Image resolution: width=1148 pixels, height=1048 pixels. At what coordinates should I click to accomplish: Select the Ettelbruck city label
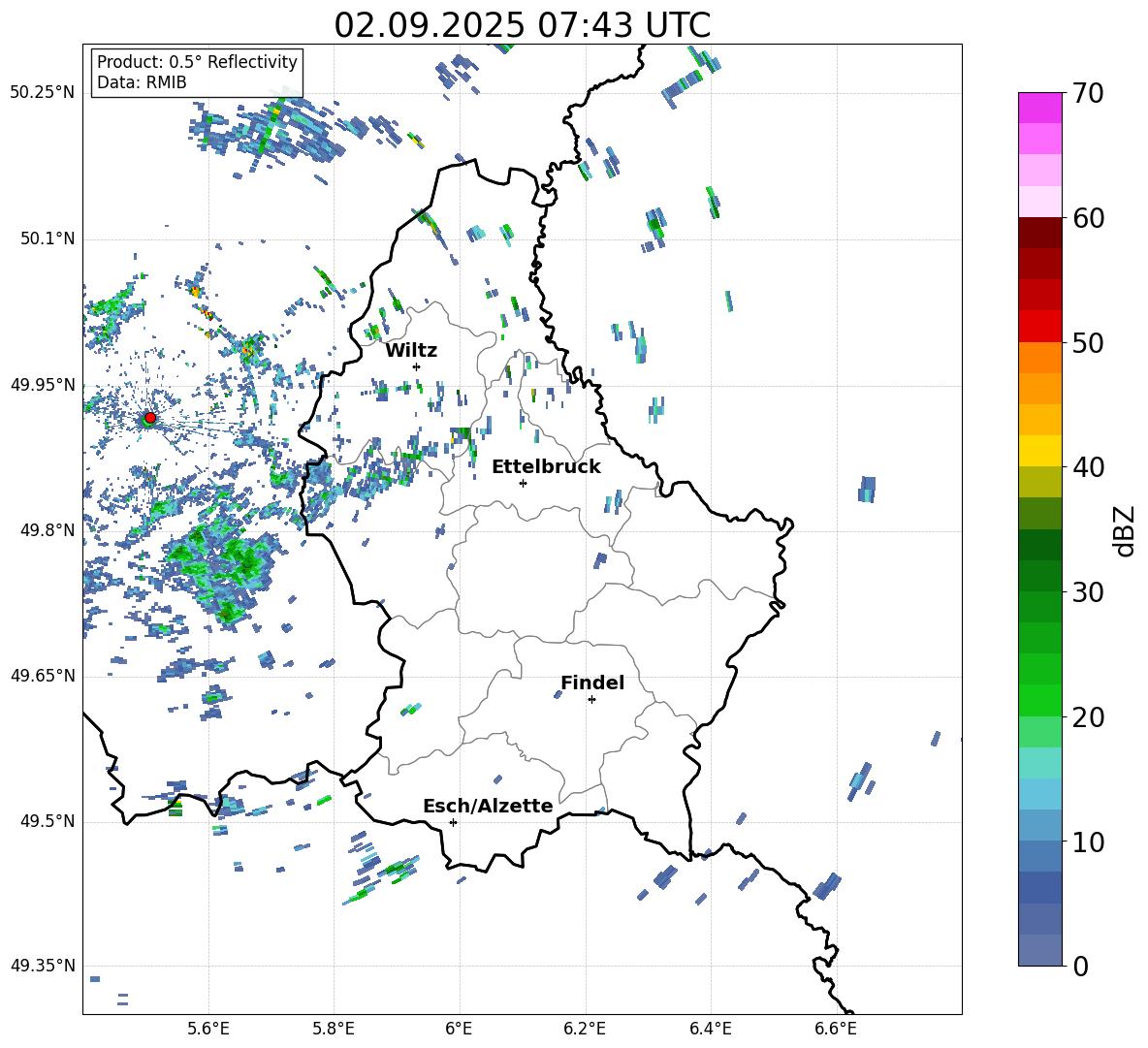coord(546,467)
